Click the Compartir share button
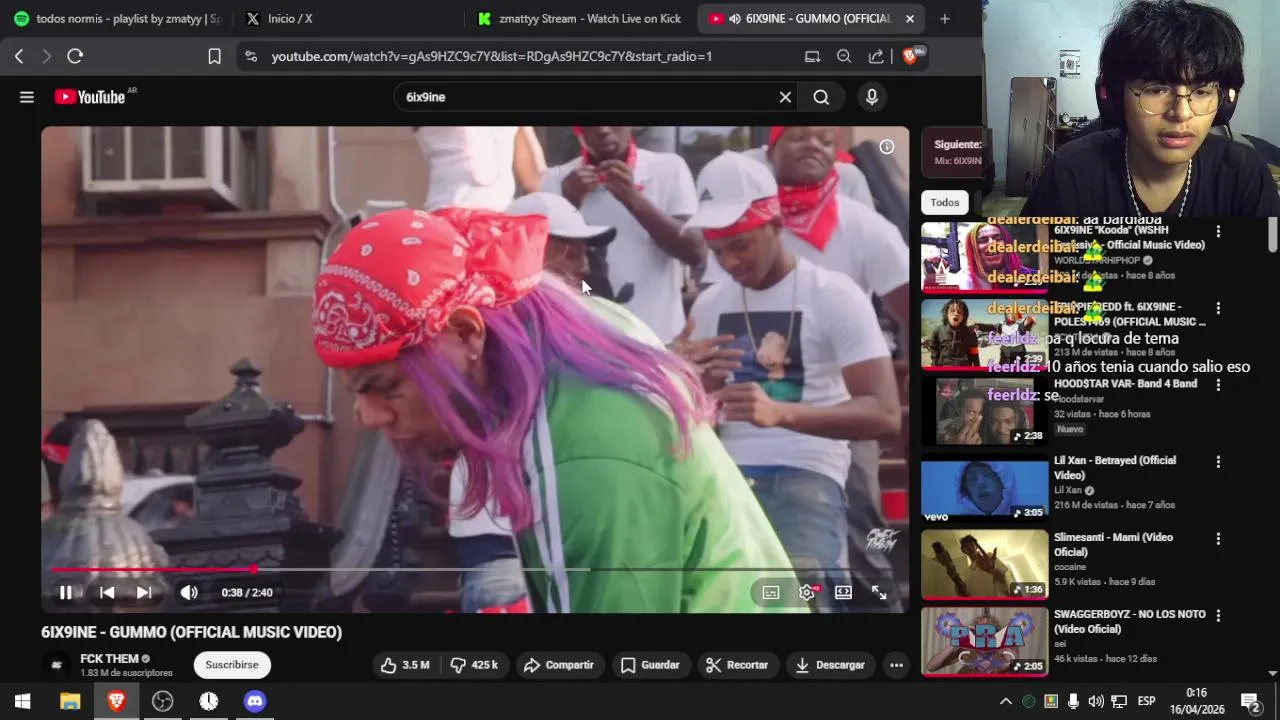The height and width of the screenshot is (720, 1280). click(559, 665)
